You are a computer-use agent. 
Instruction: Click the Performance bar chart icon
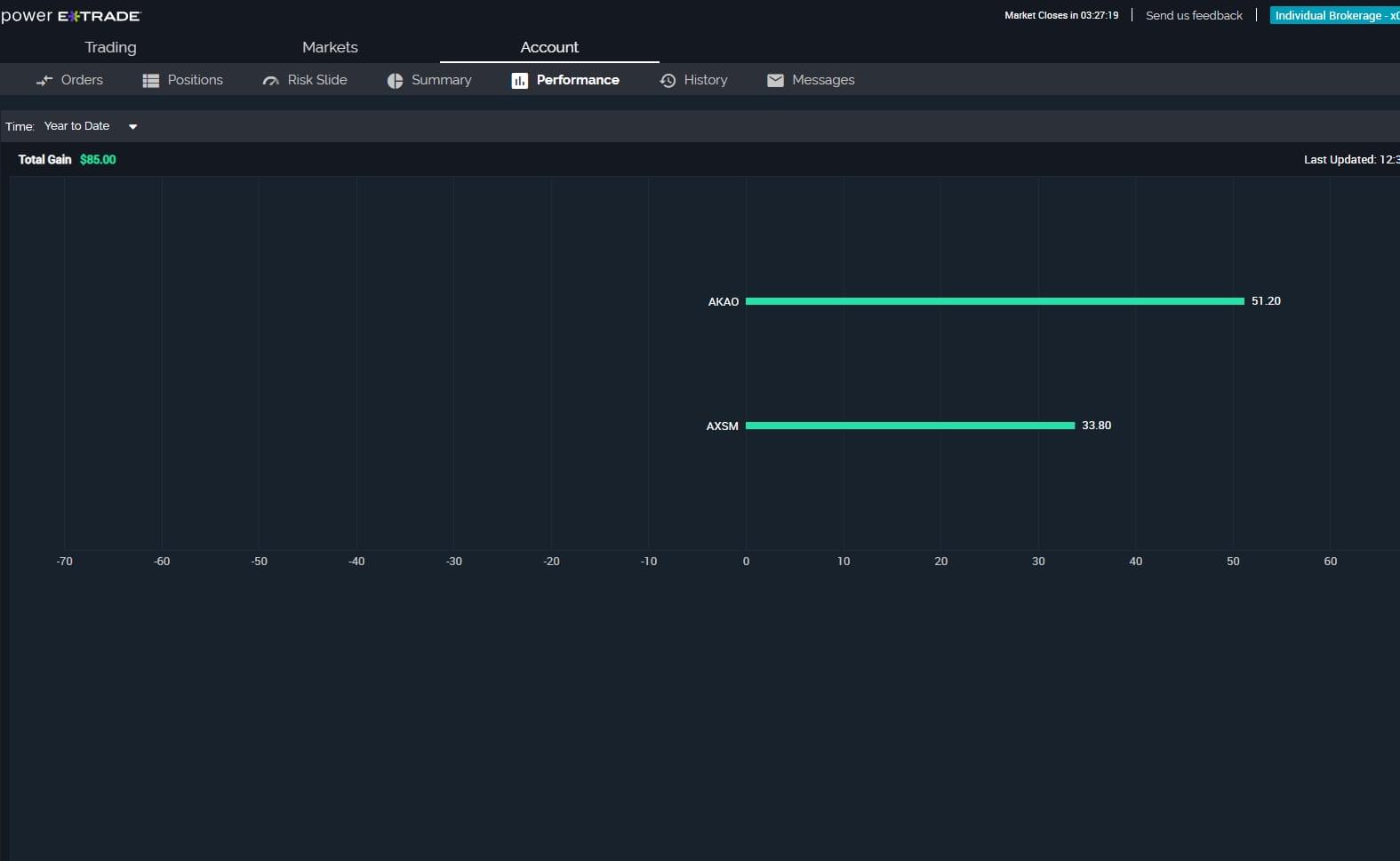pos(519,80)
